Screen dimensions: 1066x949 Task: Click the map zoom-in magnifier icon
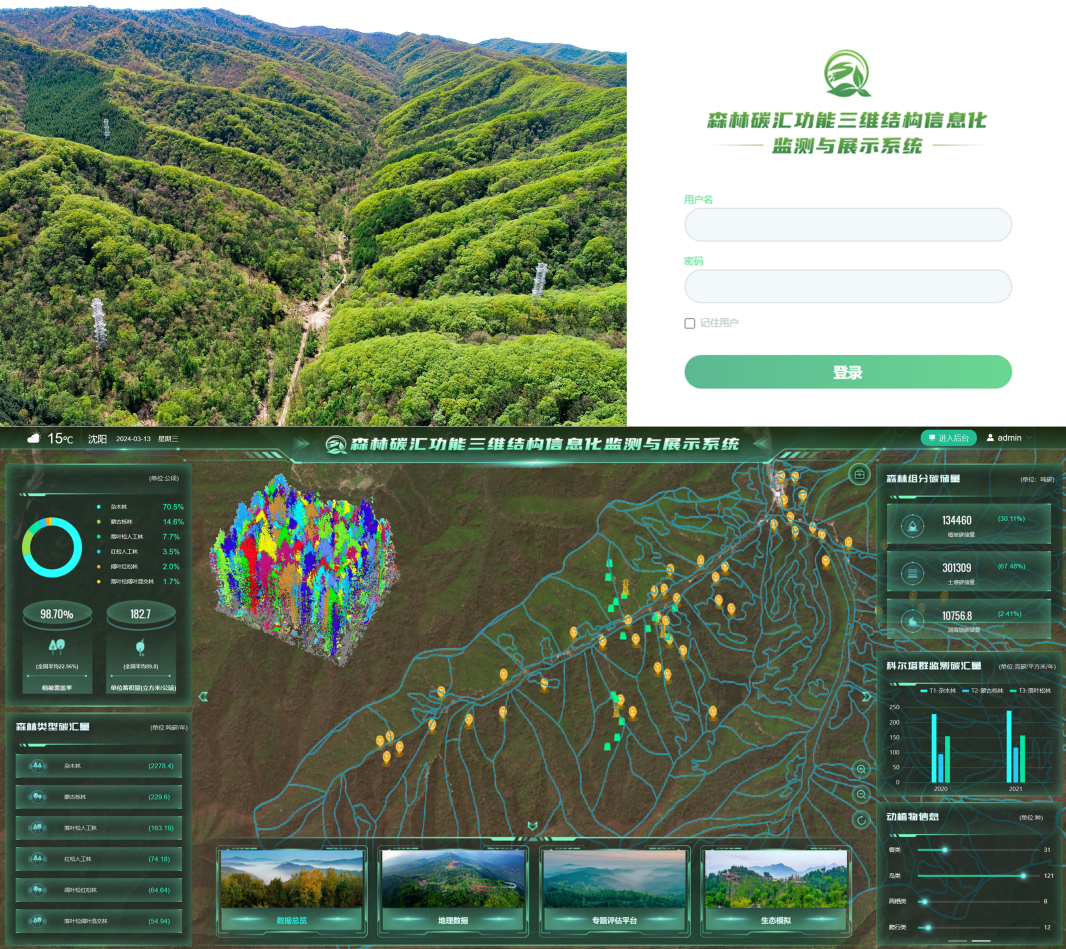pos(861,769)
